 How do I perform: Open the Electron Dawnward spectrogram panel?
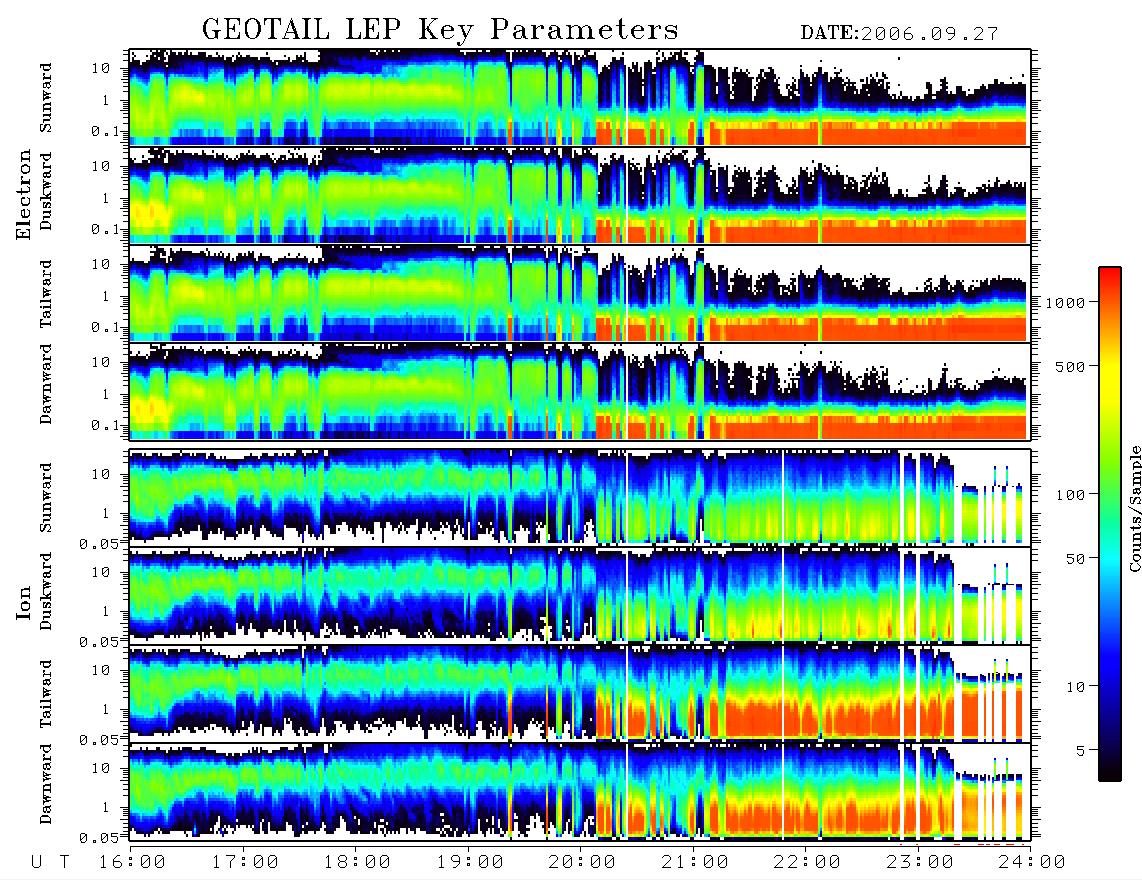pos(580,391)
